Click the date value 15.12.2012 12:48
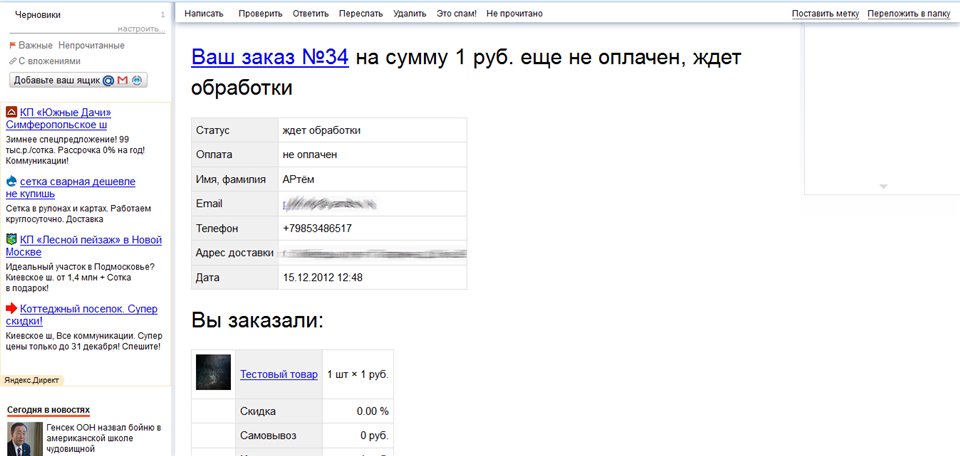Viewport: 960px width, 456px height. 323,277
